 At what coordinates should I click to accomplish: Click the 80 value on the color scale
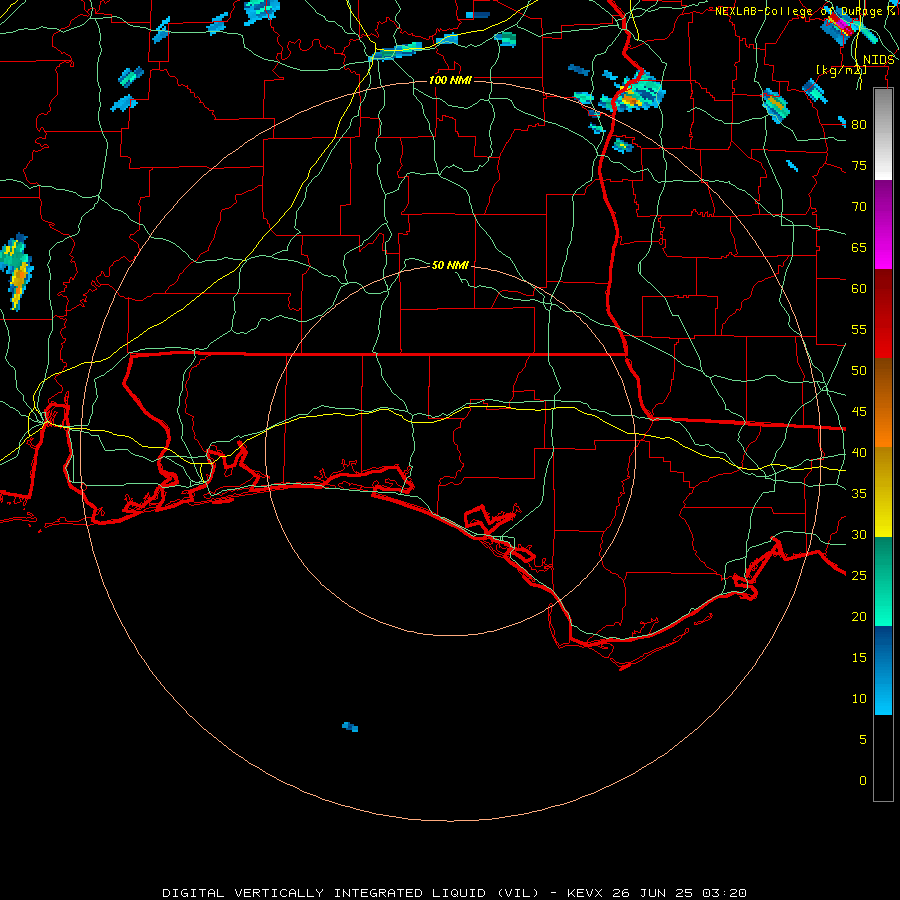(x=859, y=125)
